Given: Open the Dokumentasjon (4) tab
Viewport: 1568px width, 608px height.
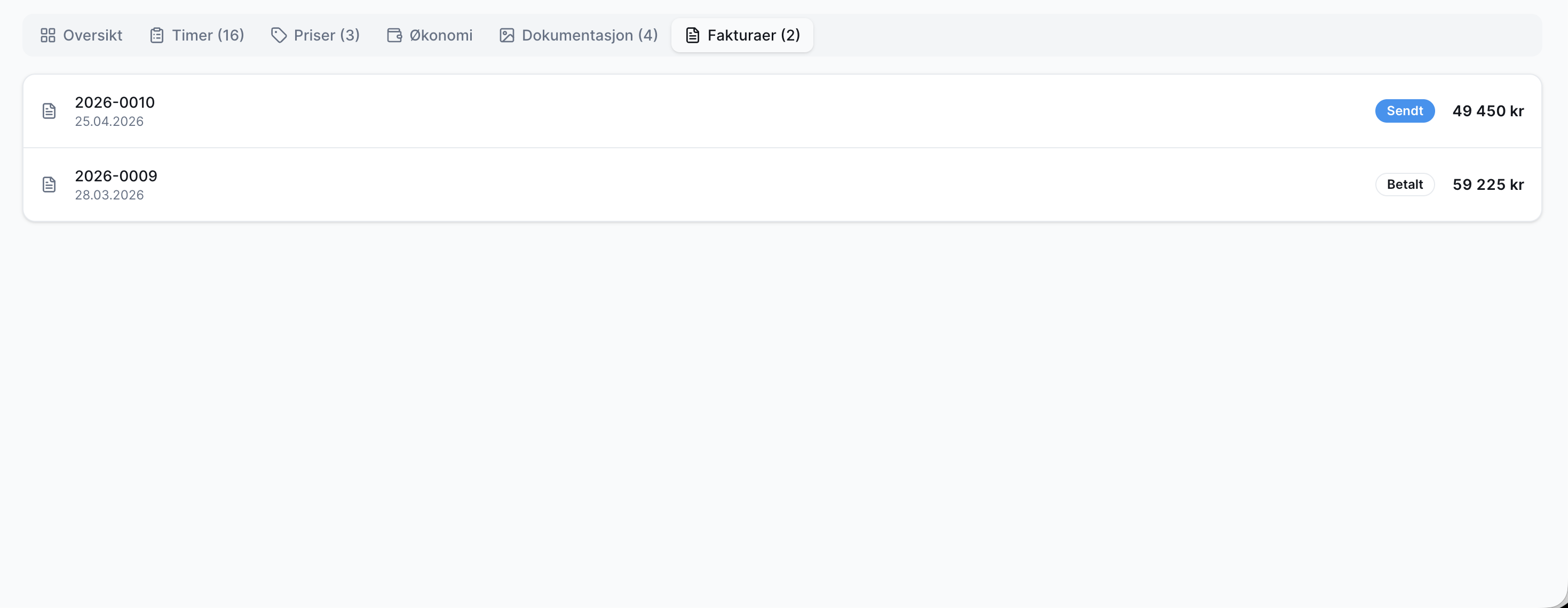Looking at the screenshot, I should click(x=579, y=35).
